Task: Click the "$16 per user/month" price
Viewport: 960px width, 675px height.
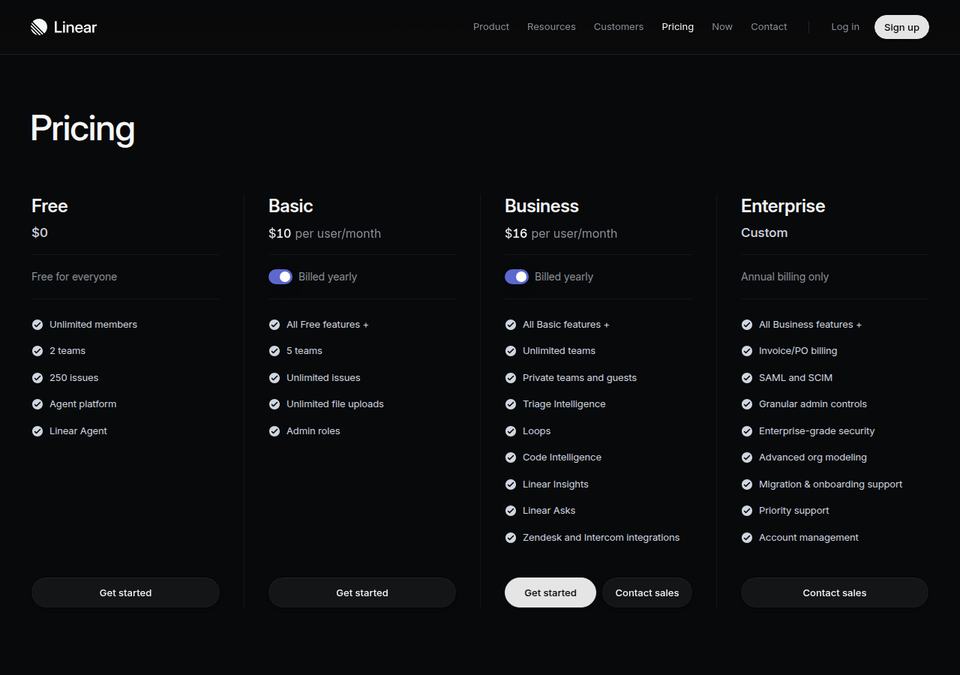Action: pos(561,233)
